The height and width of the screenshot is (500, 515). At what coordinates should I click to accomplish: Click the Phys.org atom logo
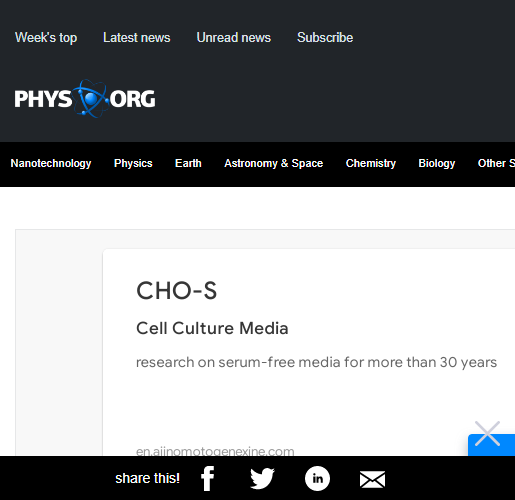pos(85,99)
